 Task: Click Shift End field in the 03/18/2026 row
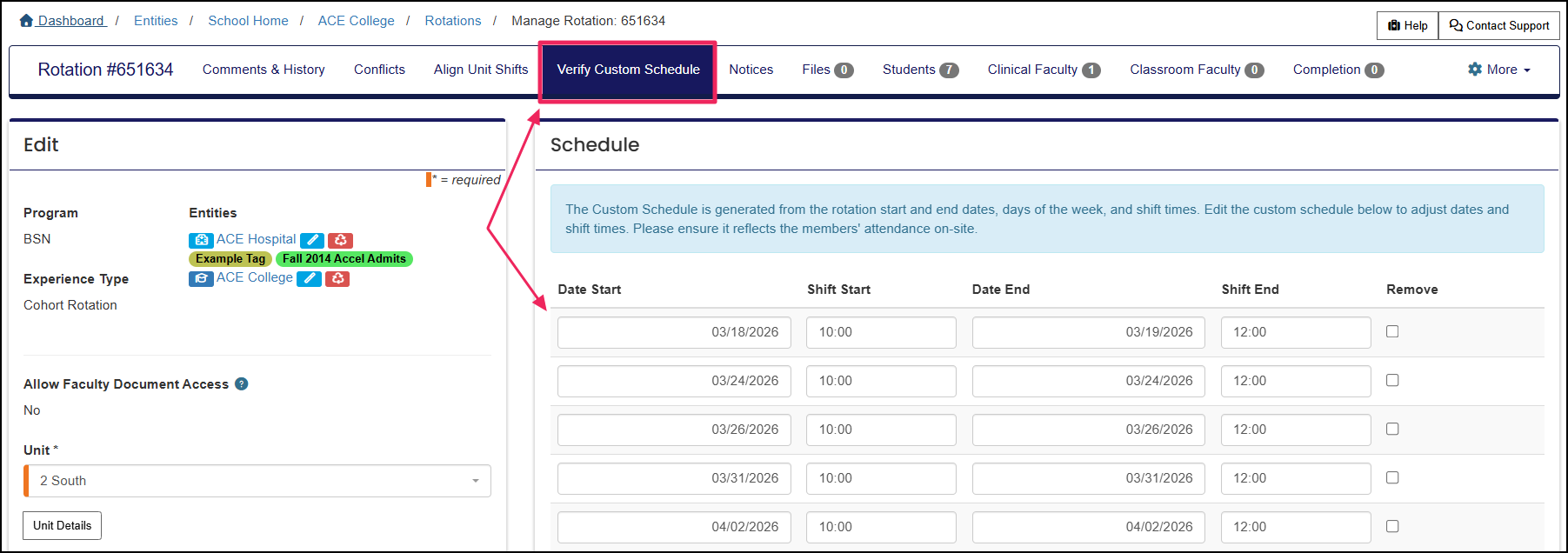[1296, 332]
